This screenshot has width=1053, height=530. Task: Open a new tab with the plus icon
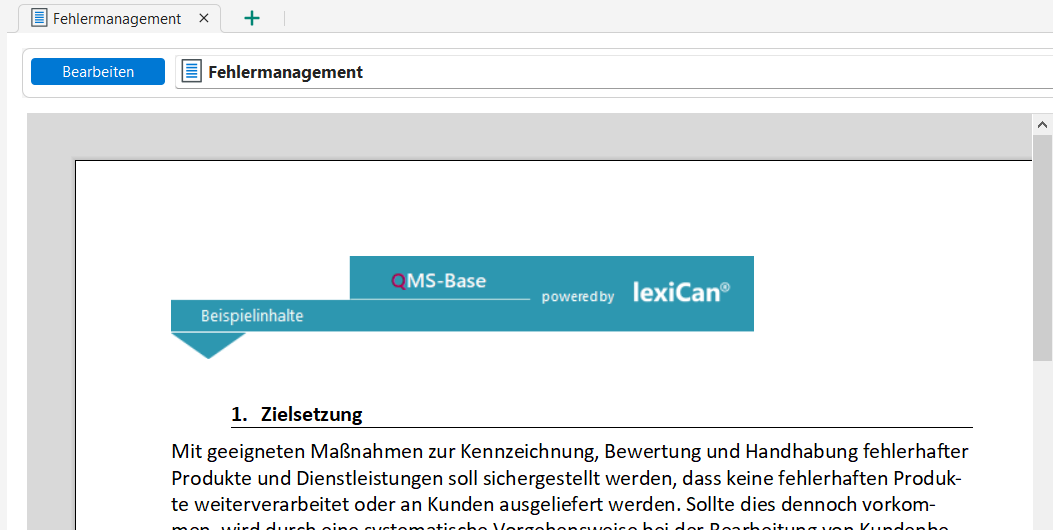tap(252, 18)
